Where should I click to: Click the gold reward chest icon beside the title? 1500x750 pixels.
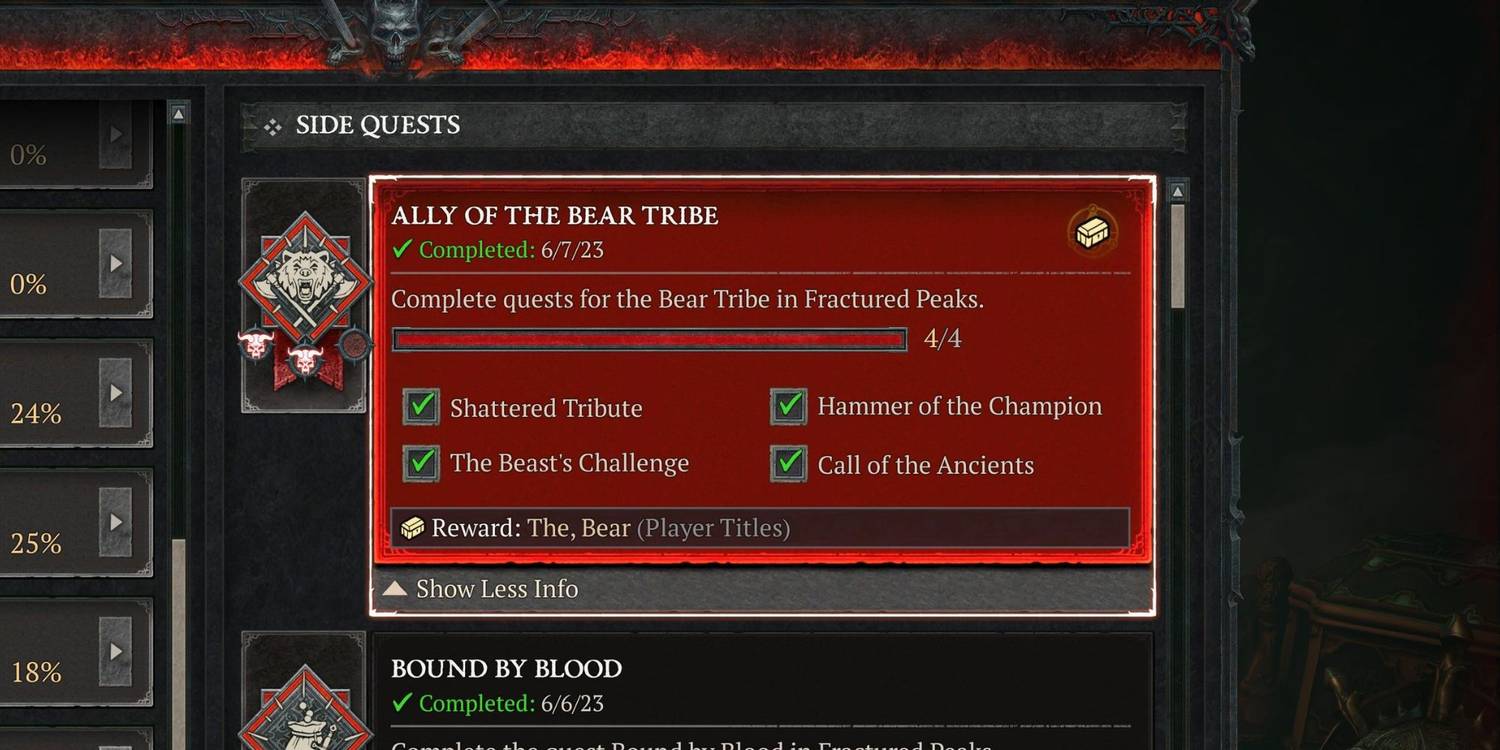(x=1092, y=232)
